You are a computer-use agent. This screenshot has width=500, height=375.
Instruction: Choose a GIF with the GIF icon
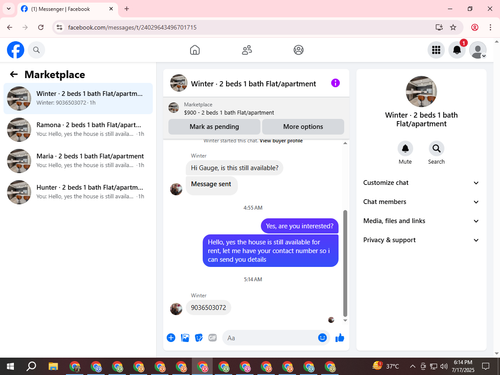212,338
